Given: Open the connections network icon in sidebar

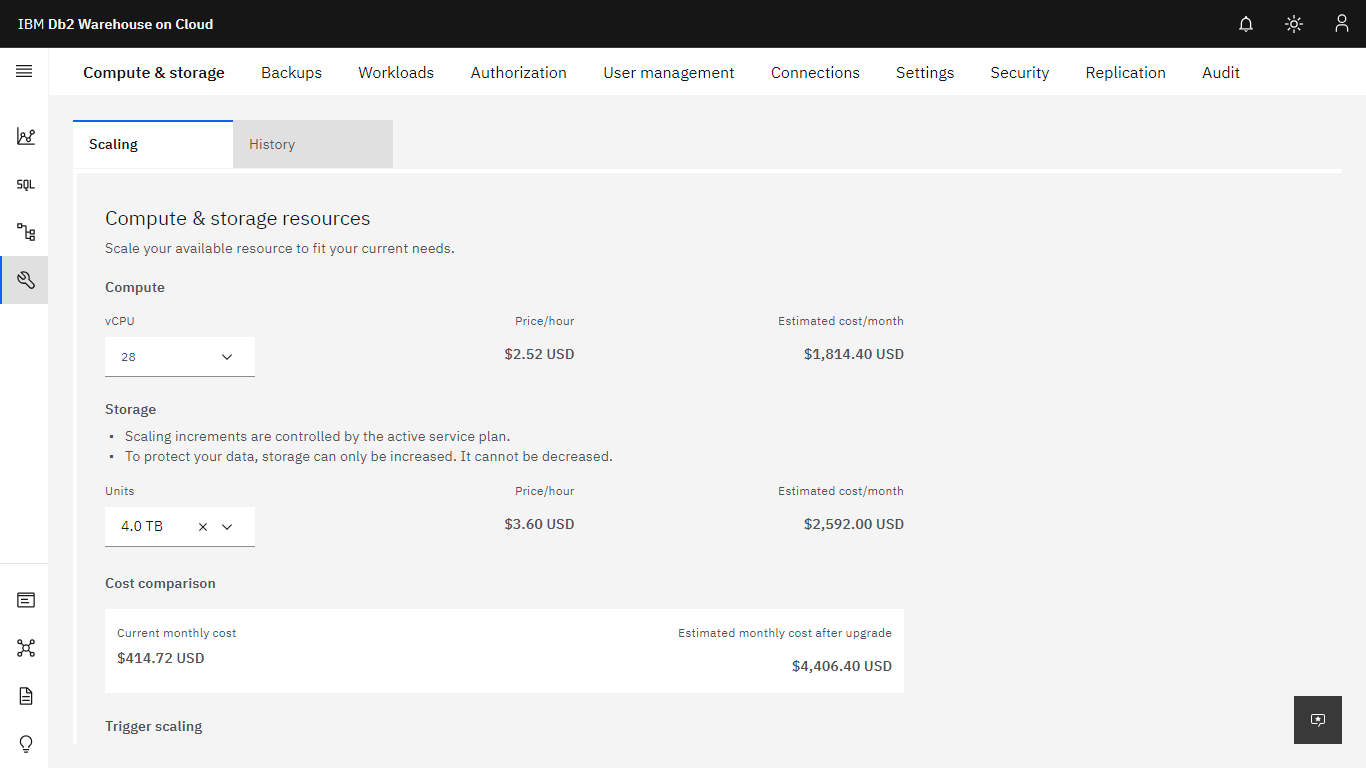Looking at the screenshot, I should [x=26, y=648].
